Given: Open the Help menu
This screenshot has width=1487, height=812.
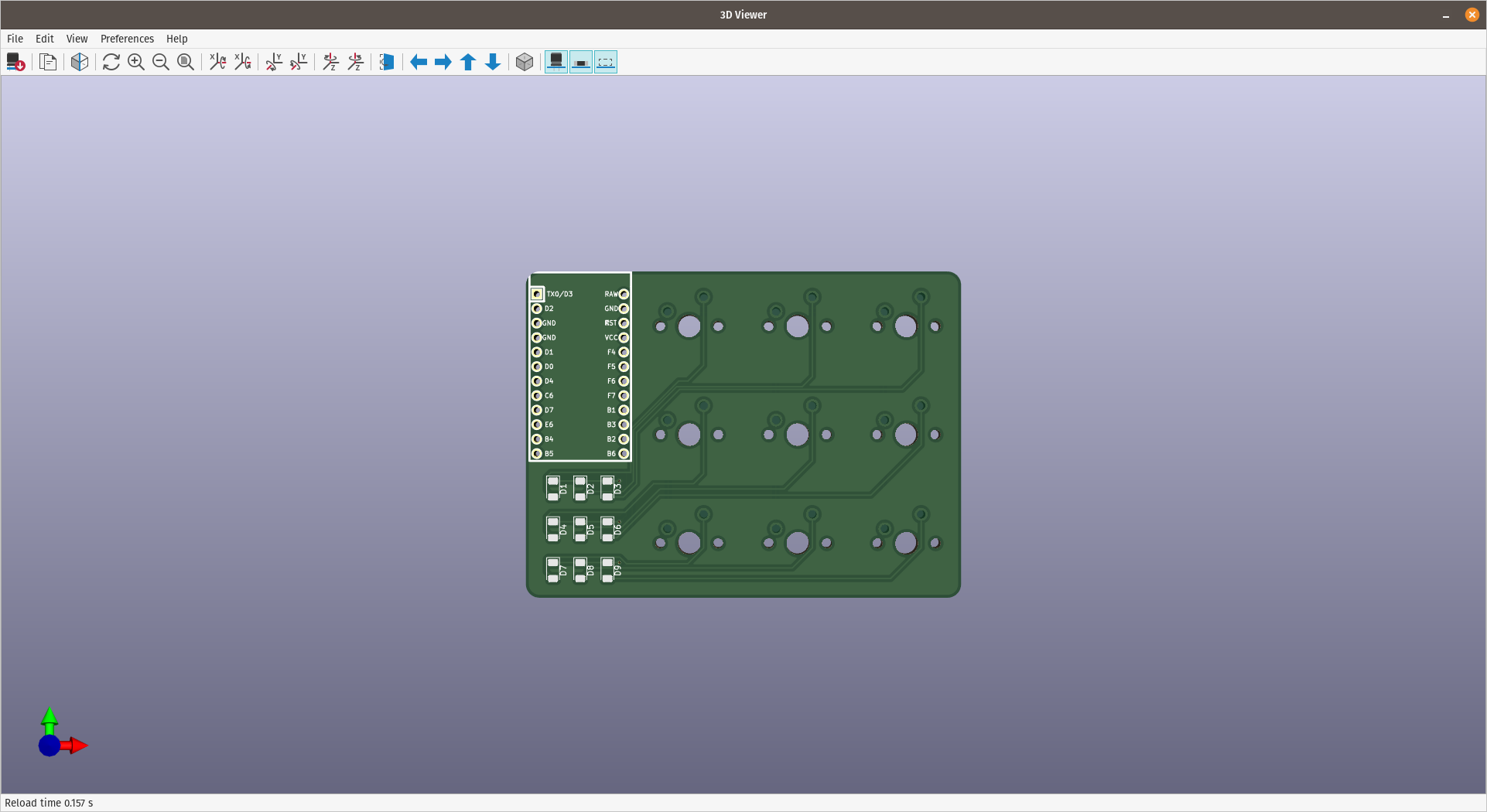Looking at the screenshot, I should coord(176,39).
